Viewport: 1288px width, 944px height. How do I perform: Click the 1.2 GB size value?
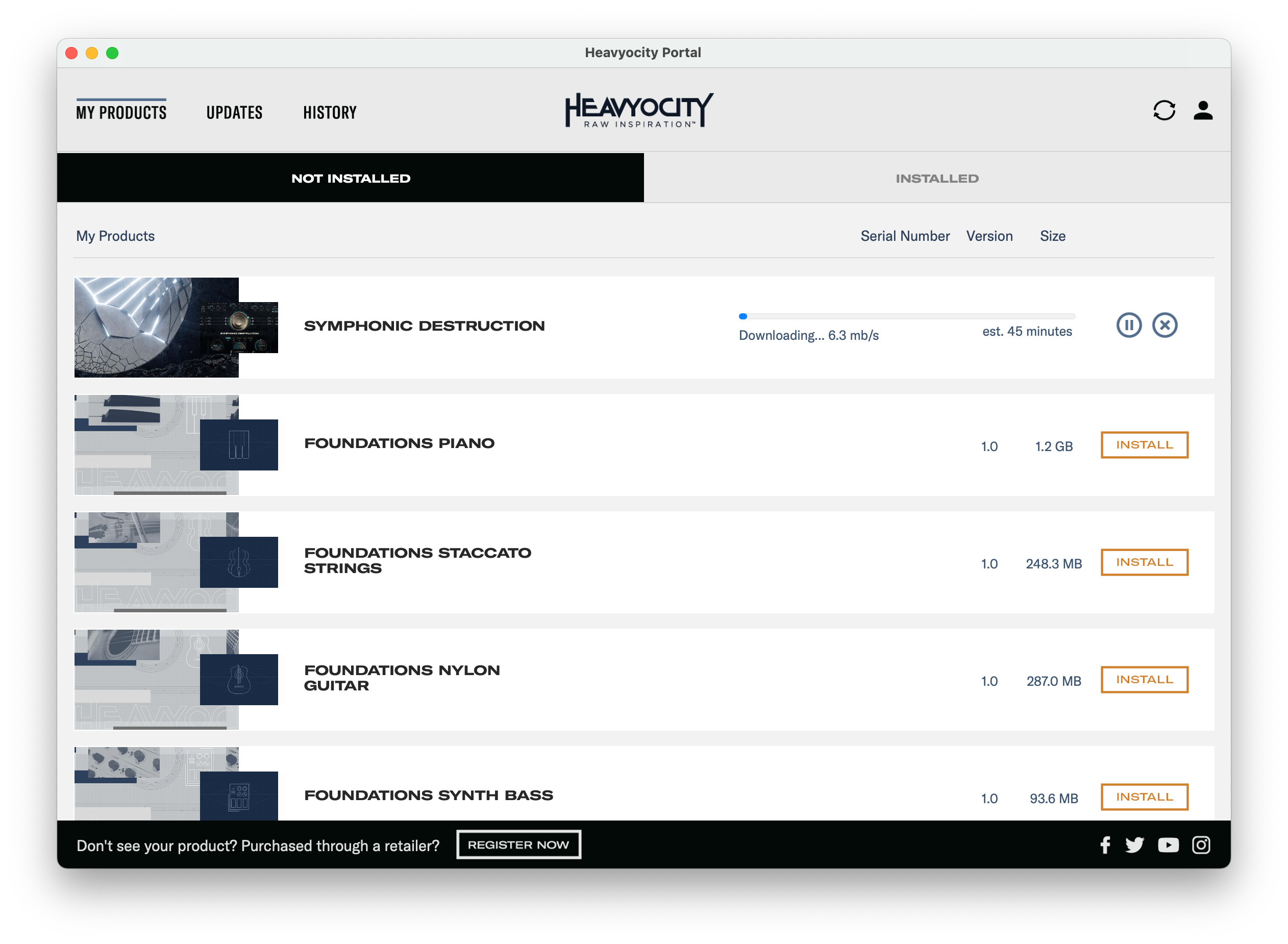pos(1054,446)
